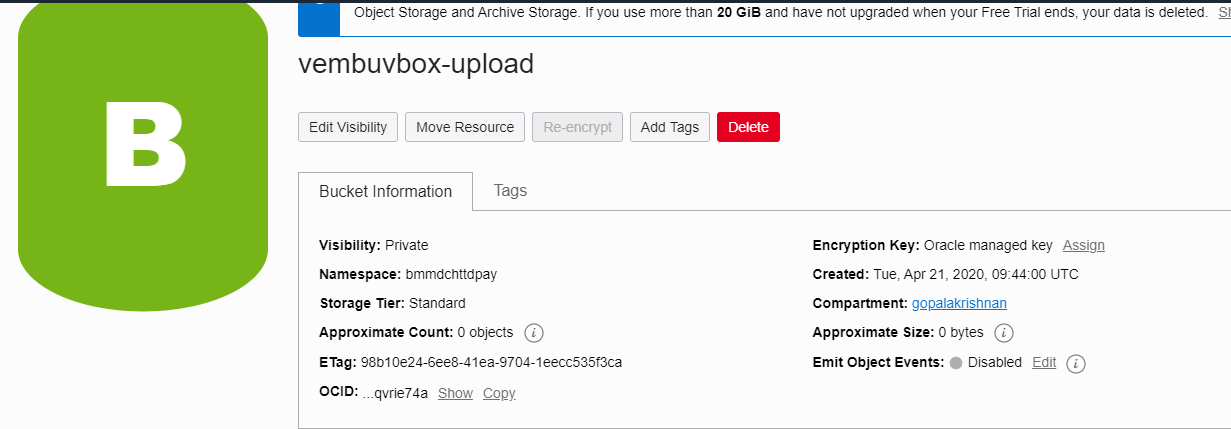This screenshot has height=429, width=1231.
Task: Edit Emit Object Events setting
Action: [x=1044, y=362]
